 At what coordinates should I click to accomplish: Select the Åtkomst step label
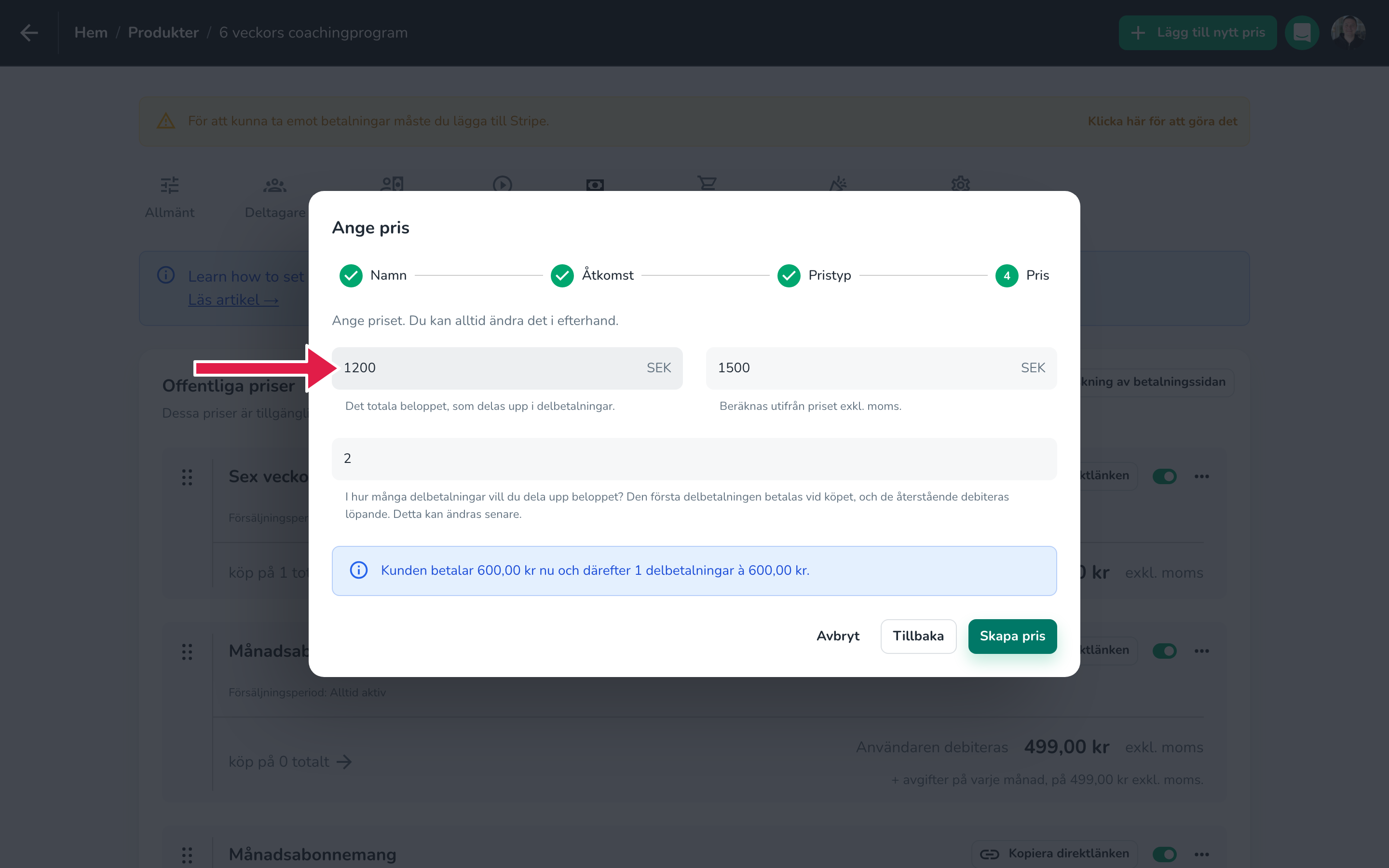608,275
